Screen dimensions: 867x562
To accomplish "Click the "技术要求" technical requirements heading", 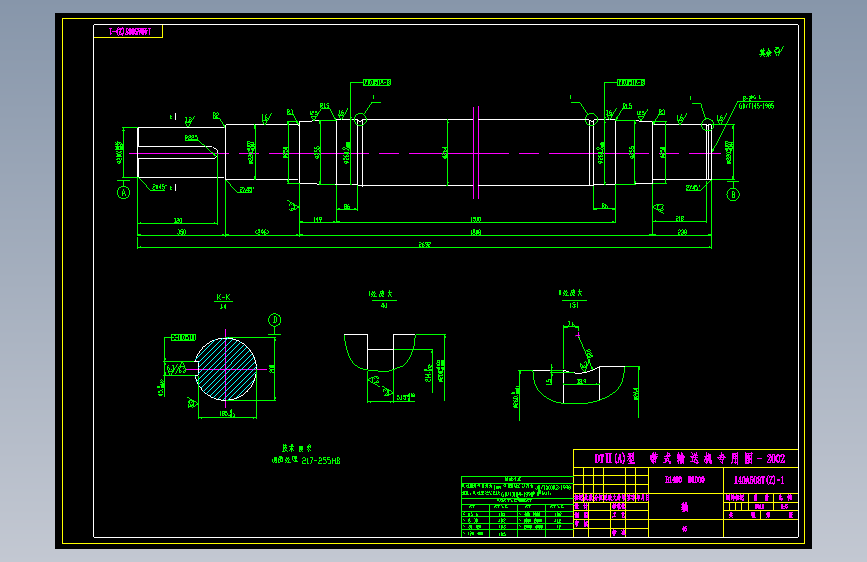I will tap(297, 448).
